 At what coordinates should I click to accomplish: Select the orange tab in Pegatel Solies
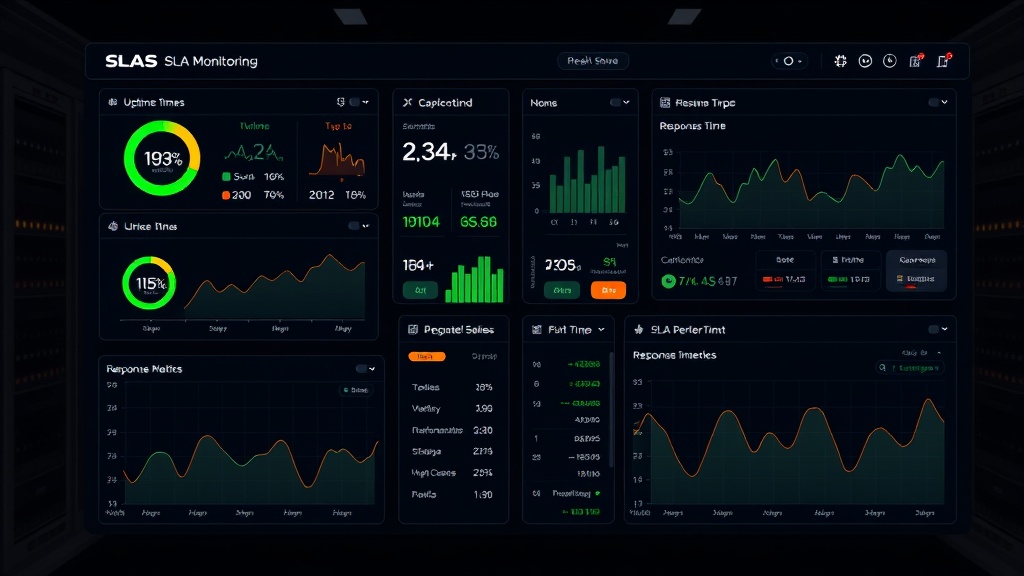pos(426,357)
